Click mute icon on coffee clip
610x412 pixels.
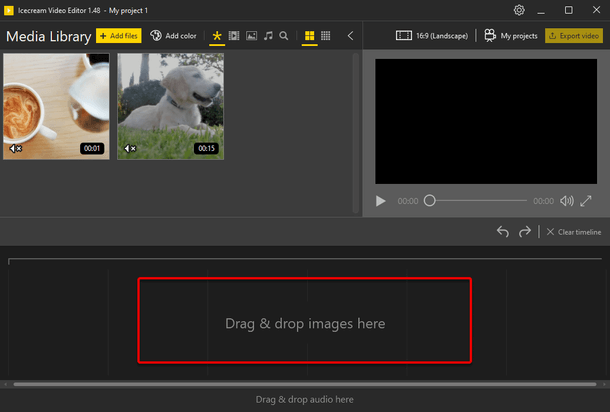click(x=16, y=148)
